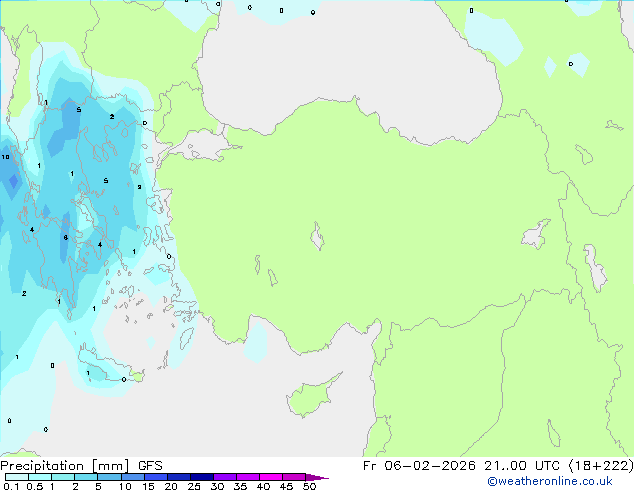634x490 pixels.
Task: Click the '30' legend scale label
Action: pos(217,486)
